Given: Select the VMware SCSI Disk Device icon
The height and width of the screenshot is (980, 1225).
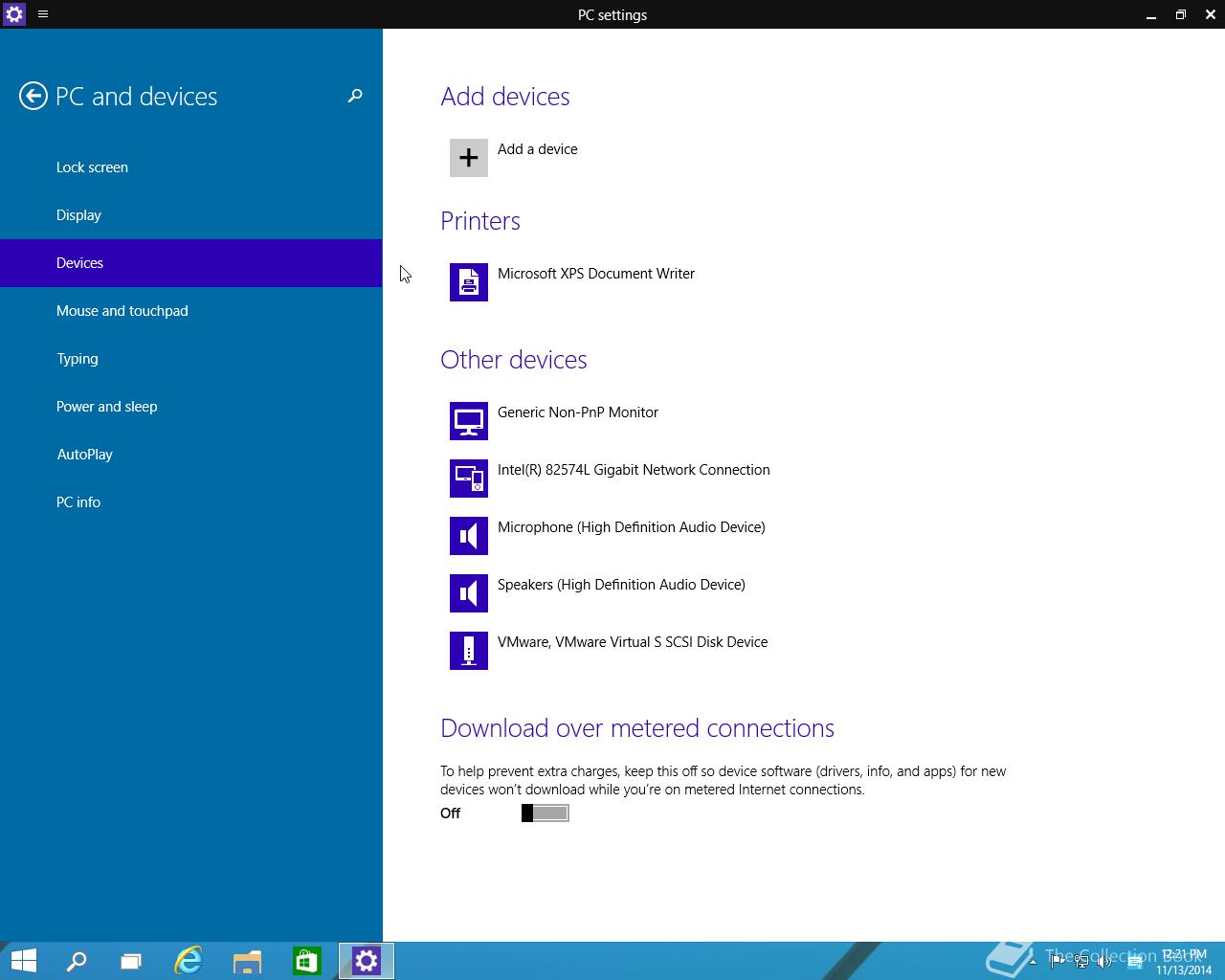Looking at the screenshot, I should [x=469, y=651].
